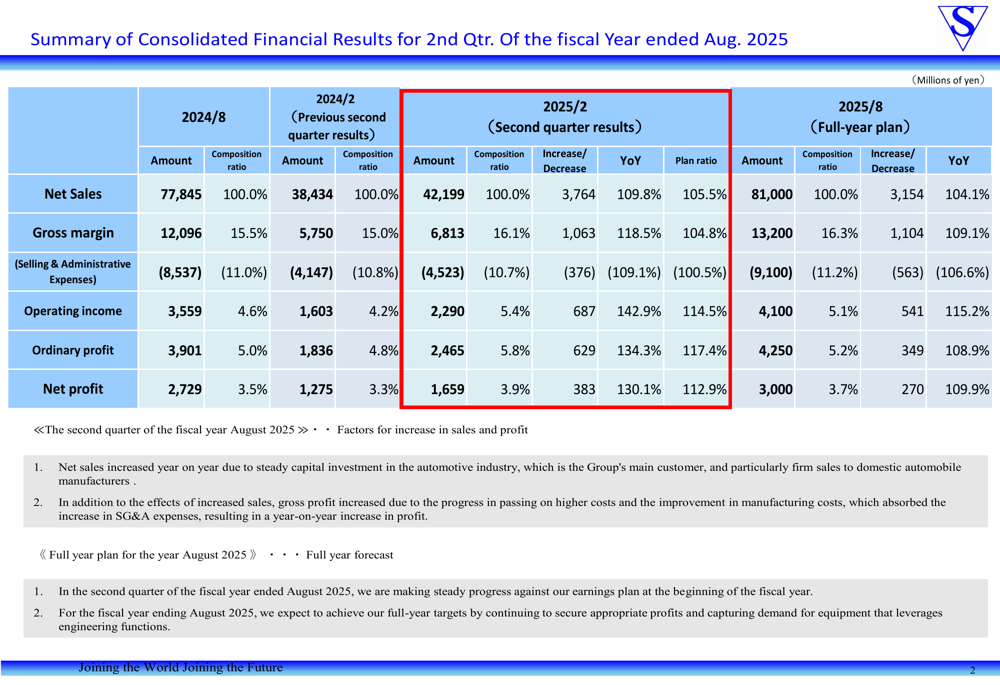Screen dimensions: 1000x685
Task: Click the Net profit plan amount 3,000
Action: (776, 389)
